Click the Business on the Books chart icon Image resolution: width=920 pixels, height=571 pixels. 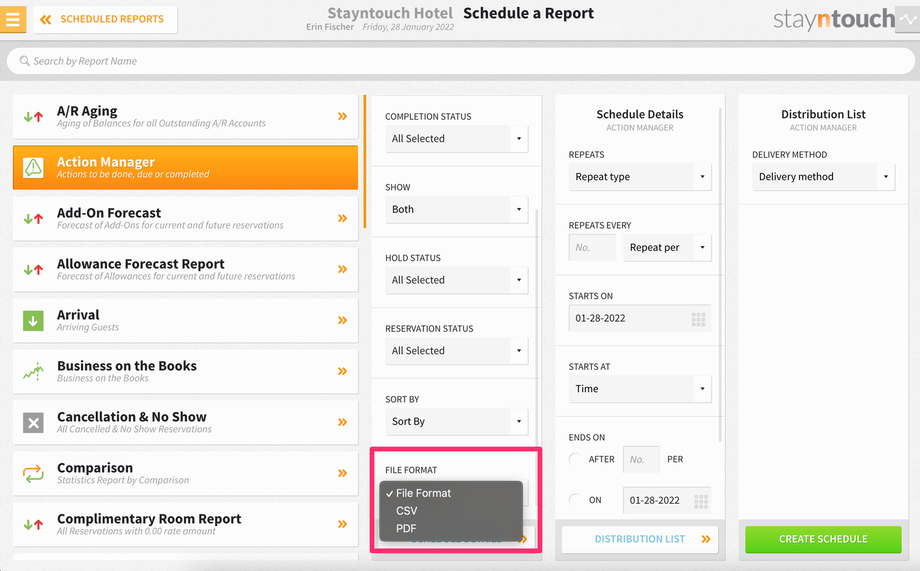point(33,371)
